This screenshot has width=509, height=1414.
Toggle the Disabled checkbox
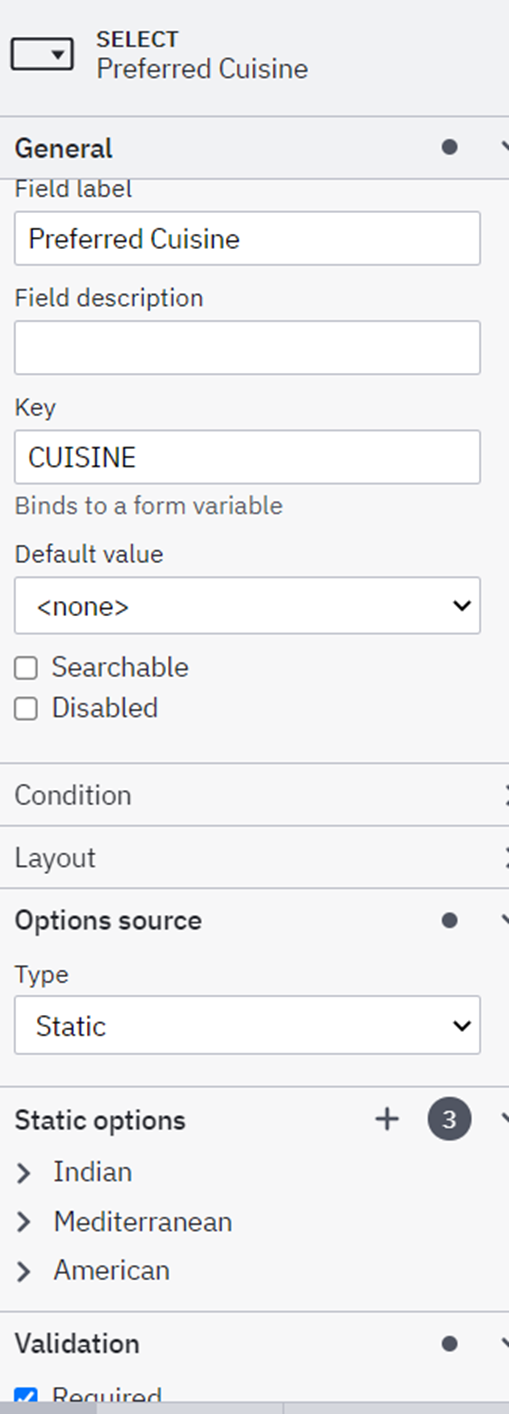26,709
